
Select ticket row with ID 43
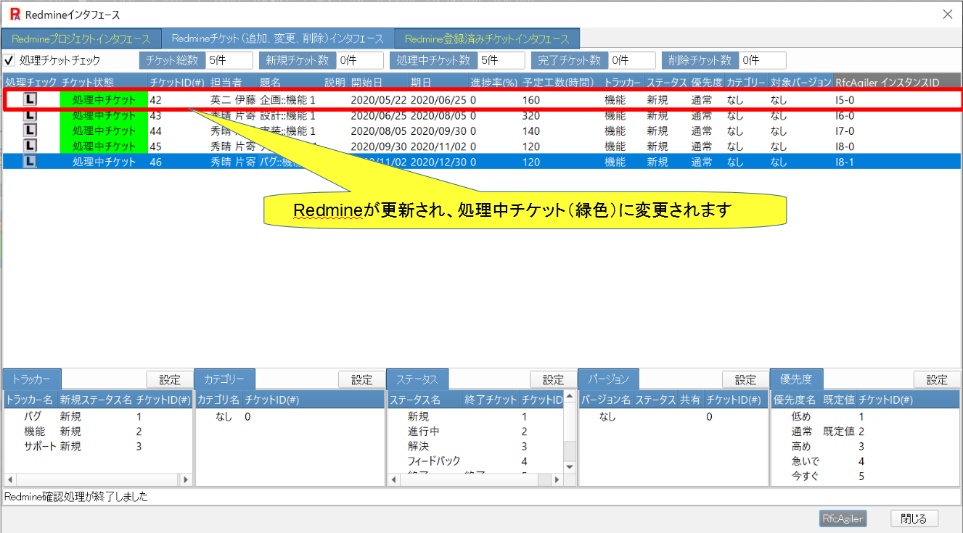pos(482,115)
